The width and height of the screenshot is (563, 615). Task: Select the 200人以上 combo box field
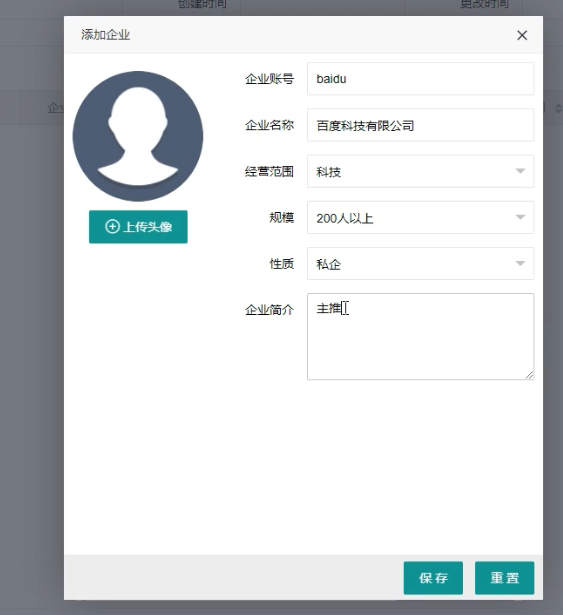(x=420, y=218)
